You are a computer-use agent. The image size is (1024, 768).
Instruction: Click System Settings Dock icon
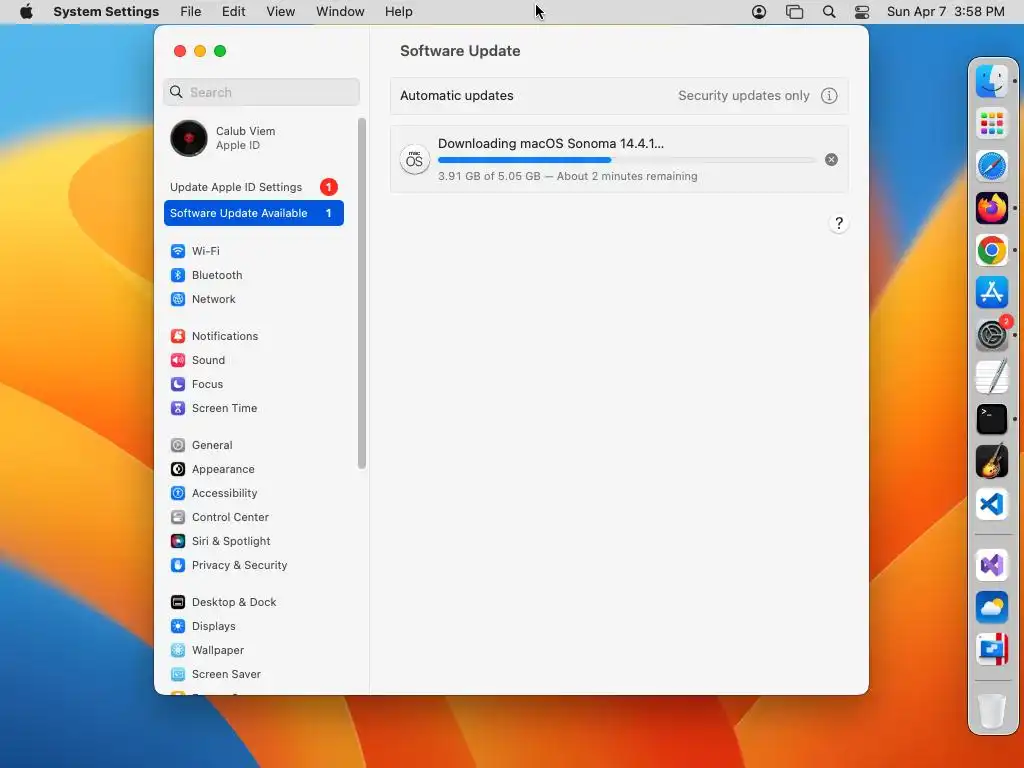pyautogui.click(x=991, y=335)
